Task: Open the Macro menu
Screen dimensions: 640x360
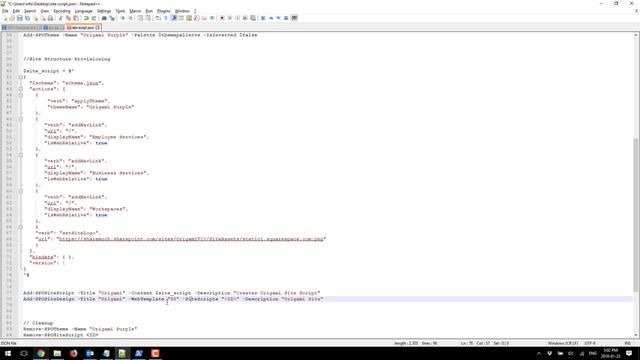Action: point(135,11)
